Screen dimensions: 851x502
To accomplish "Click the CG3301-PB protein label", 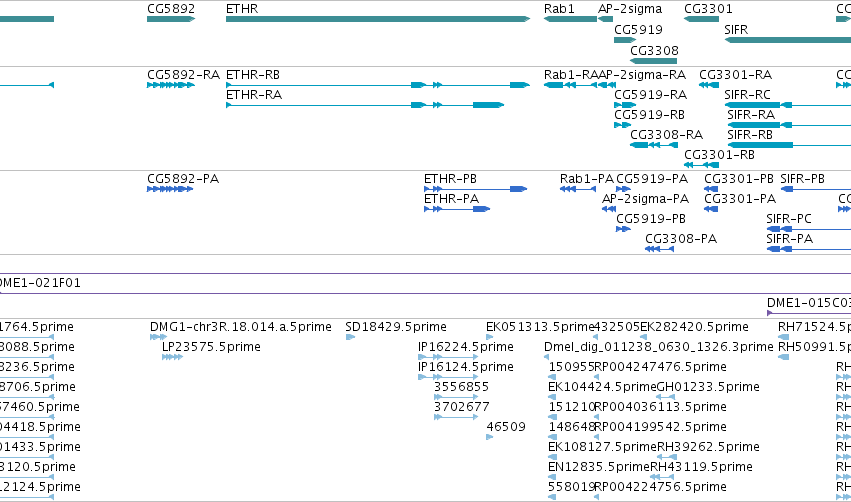I will (739, 179).
